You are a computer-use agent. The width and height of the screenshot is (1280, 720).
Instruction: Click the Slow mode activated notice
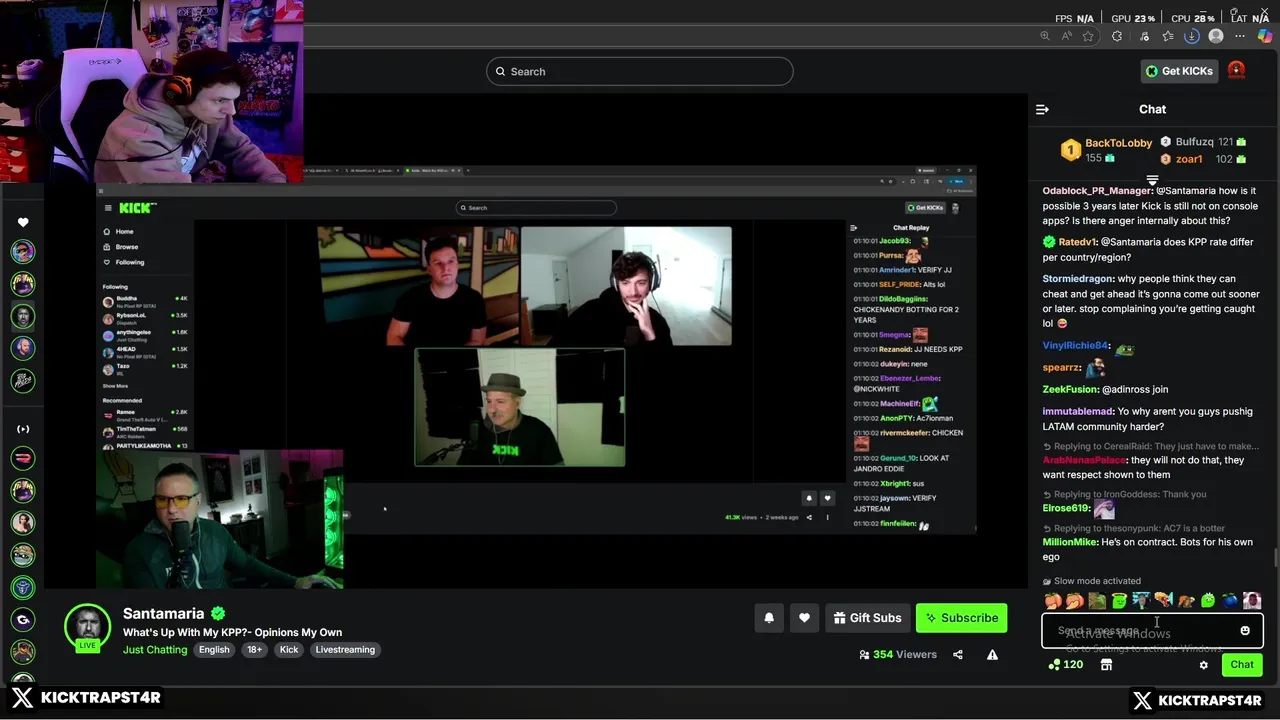pyautogui.click(x=1092, y=581)
